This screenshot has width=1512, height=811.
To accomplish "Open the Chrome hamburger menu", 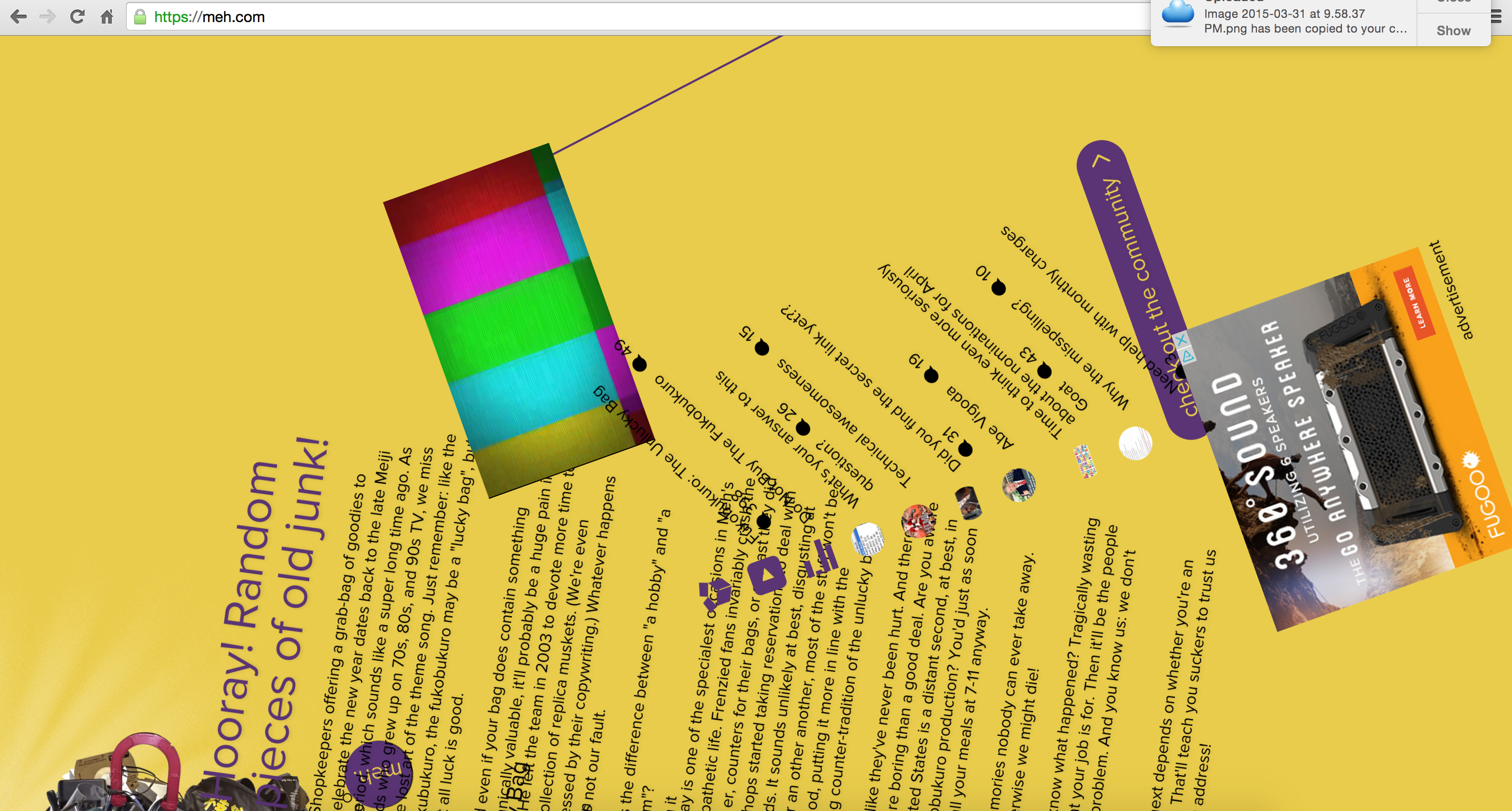I will coord(1496,16).
